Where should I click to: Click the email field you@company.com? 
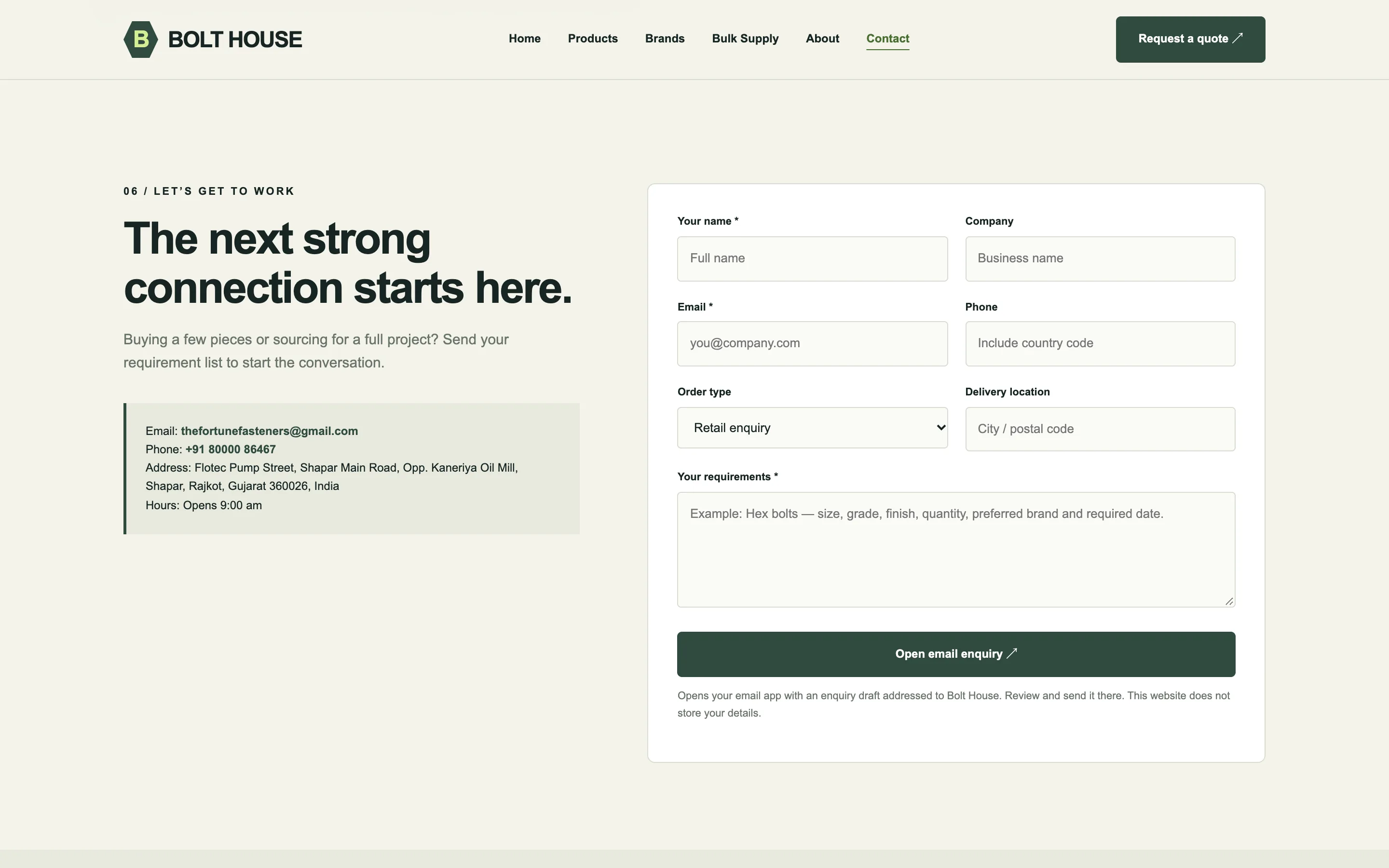[812, 343]
